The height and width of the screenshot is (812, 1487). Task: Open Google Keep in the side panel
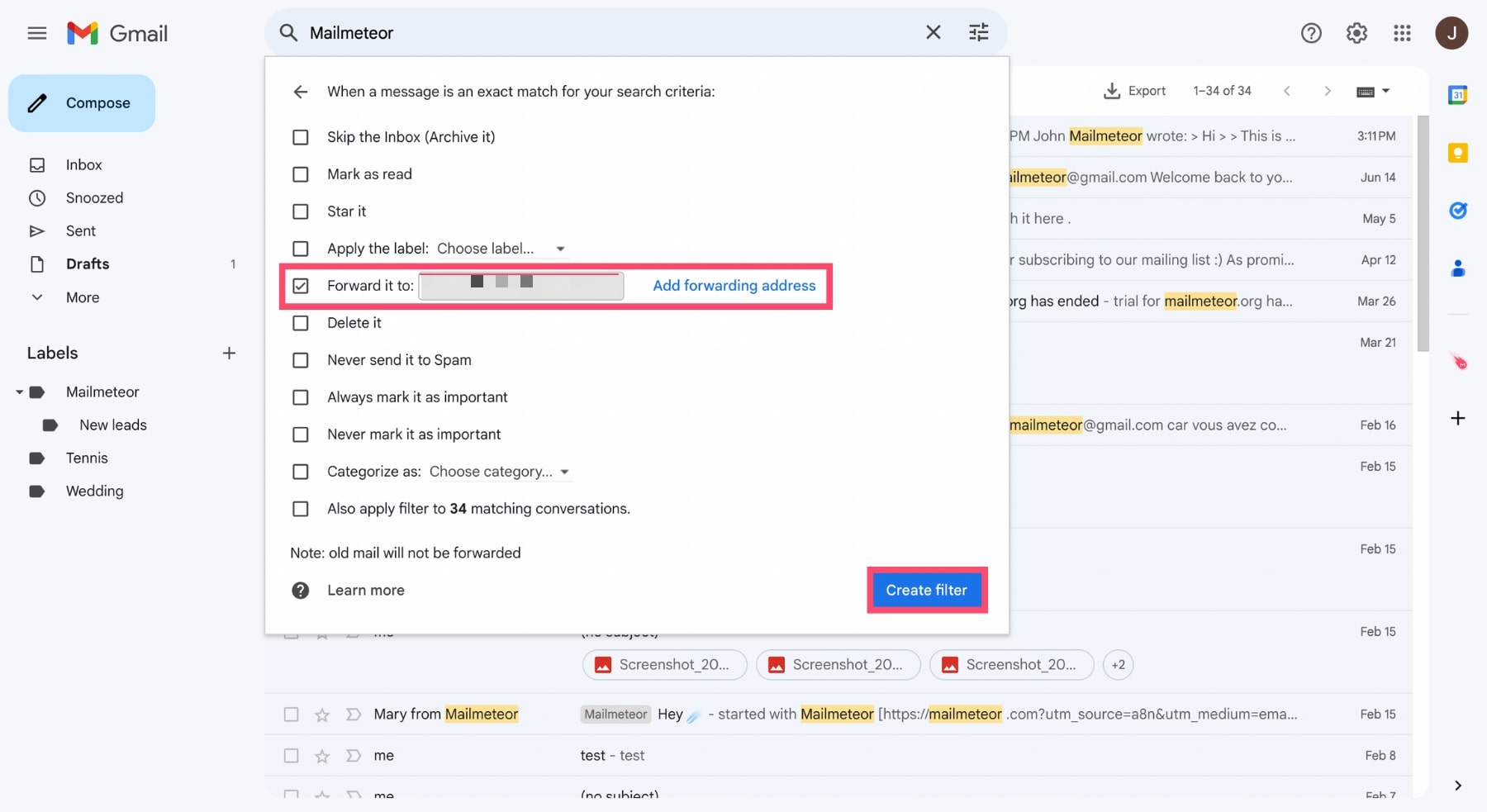(1459, 153)
